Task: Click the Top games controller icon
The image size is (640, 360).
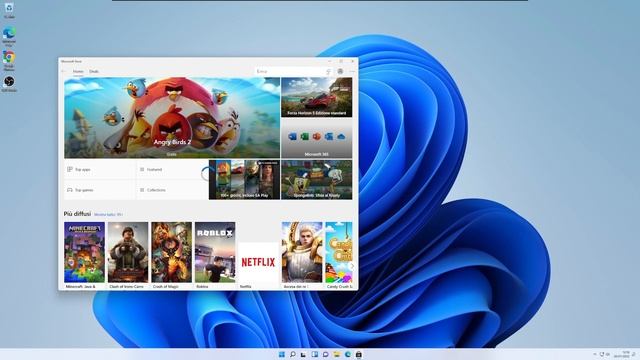Action: pos(70,190)
